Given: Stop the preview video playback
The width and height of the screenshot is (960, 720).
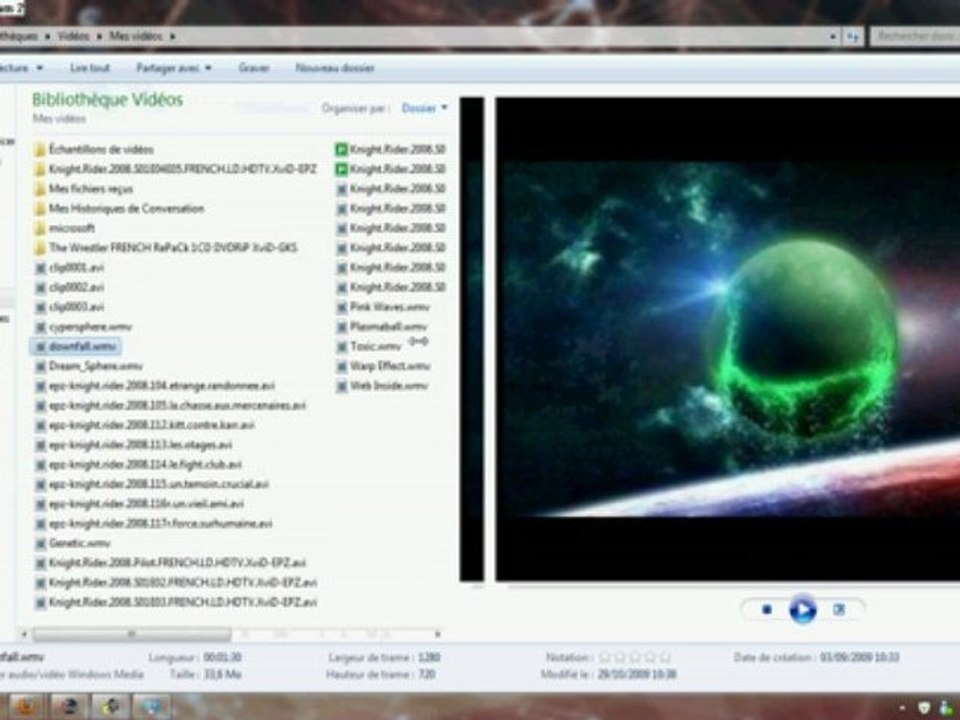Looking at the screenshot, I should tap(767, 609).
